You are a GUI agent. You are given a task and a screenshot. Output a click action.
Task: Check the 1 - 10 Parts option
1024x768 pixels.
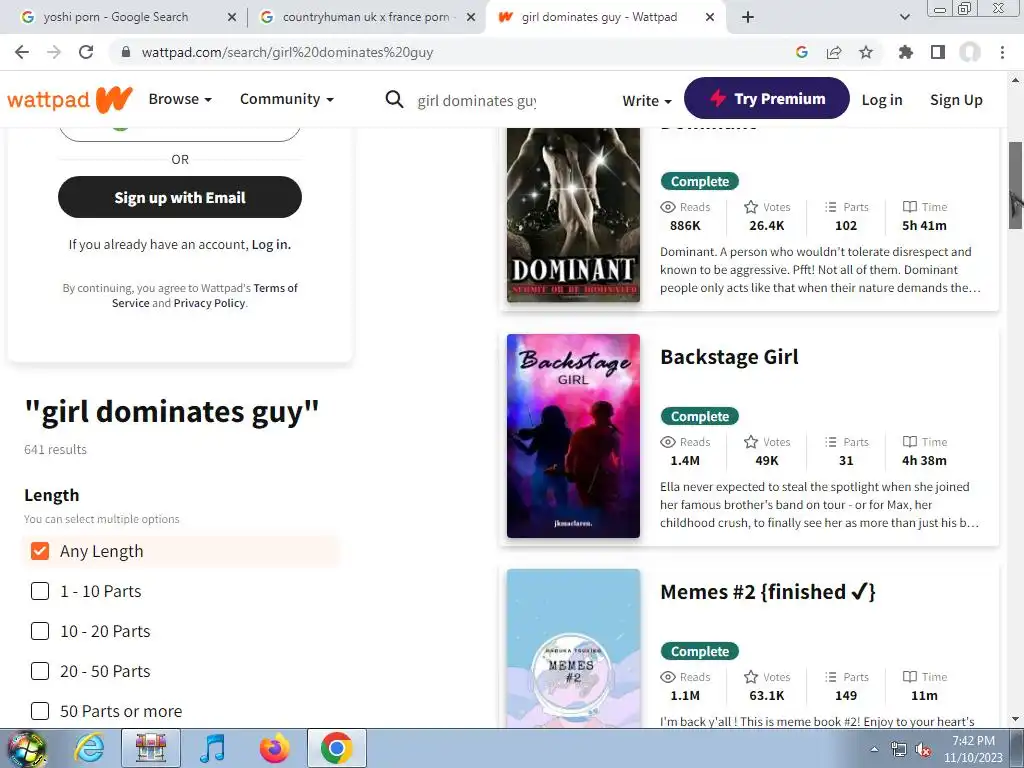40,591
